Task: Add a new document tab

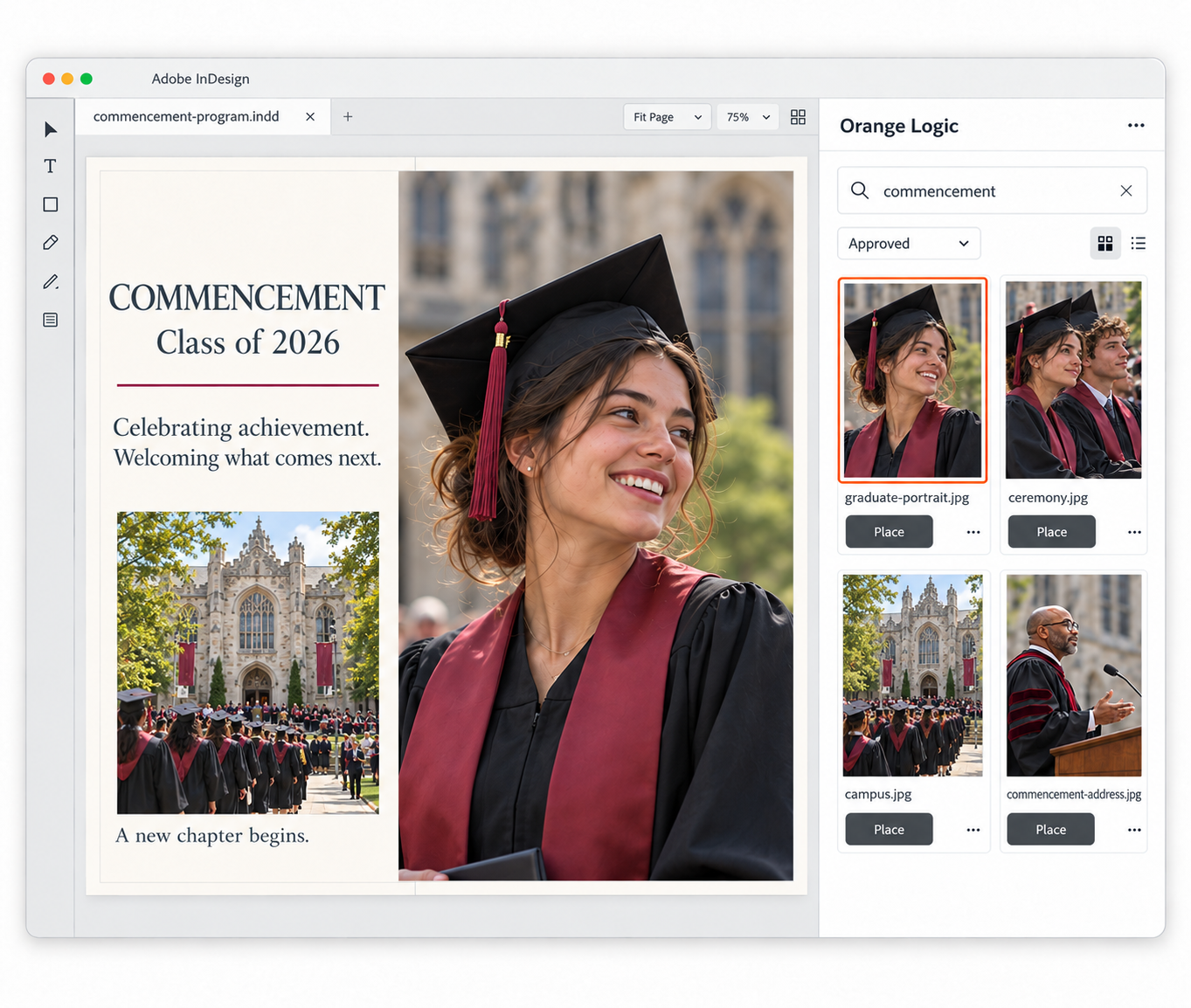Action: [x=348, y=117]
